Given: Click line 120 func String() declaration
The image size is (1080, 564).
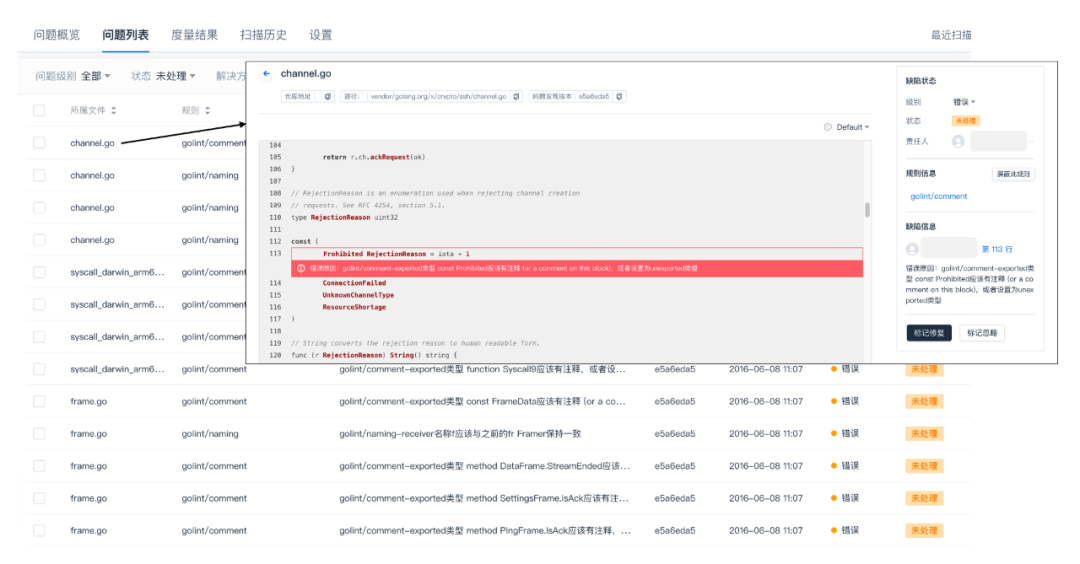Looking at the screenshot, I should pyautogui.click(x=374, y=355).
